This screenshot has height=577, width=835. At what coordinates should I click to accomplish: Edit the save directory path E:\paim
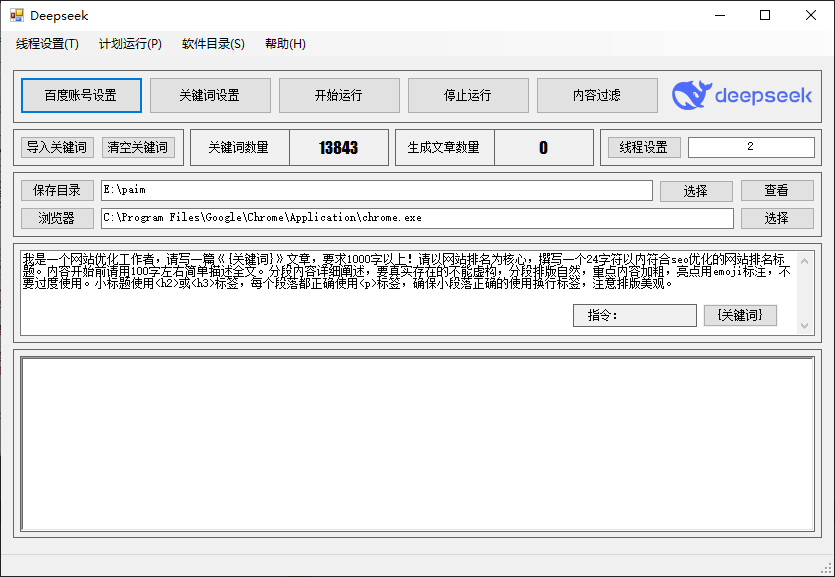click(x=376, y=191)
